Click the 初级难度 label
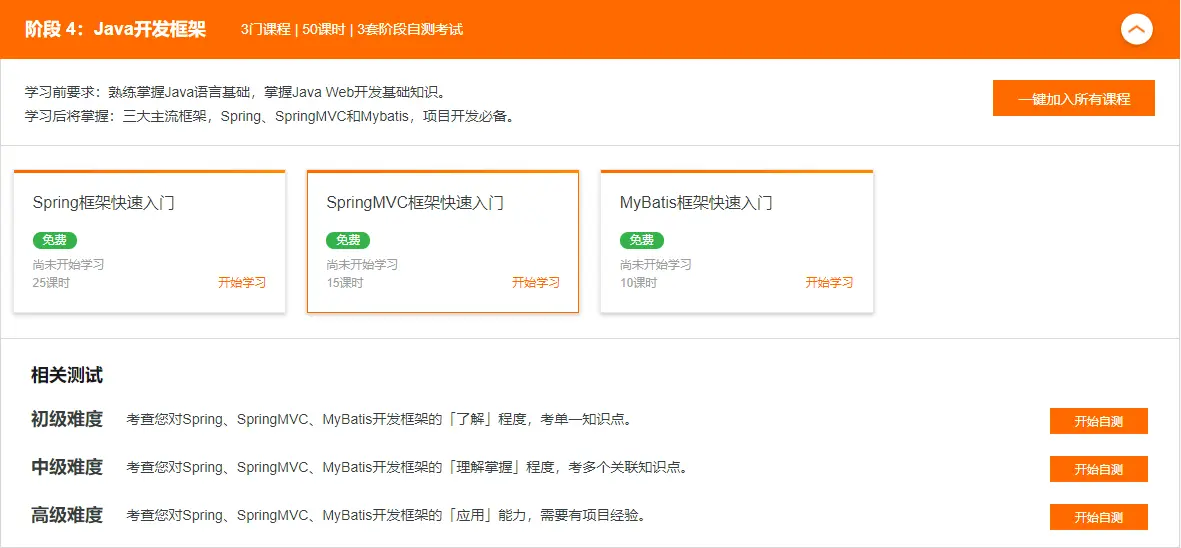 (x=67, y=419)
